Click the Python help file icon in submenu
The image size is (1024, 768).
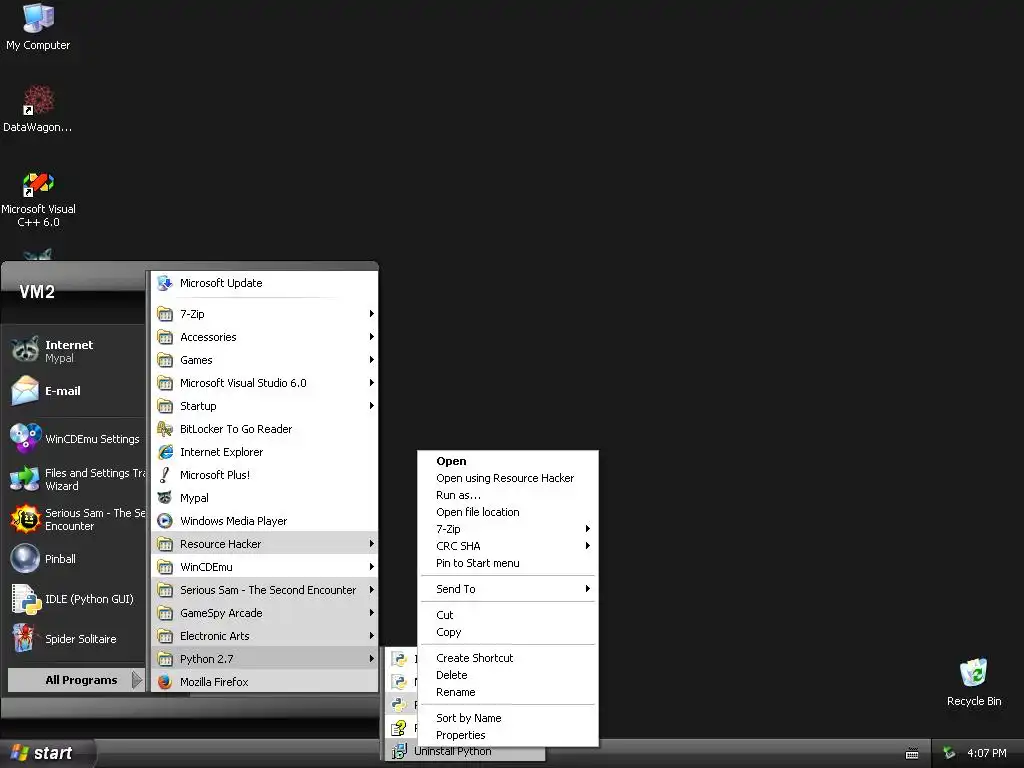398,728
